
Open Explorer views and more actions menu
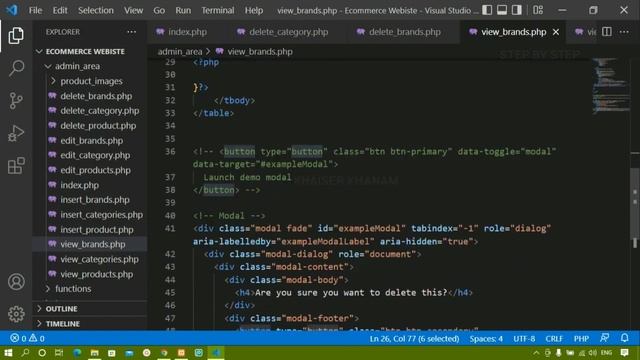[x=131, y=32]
